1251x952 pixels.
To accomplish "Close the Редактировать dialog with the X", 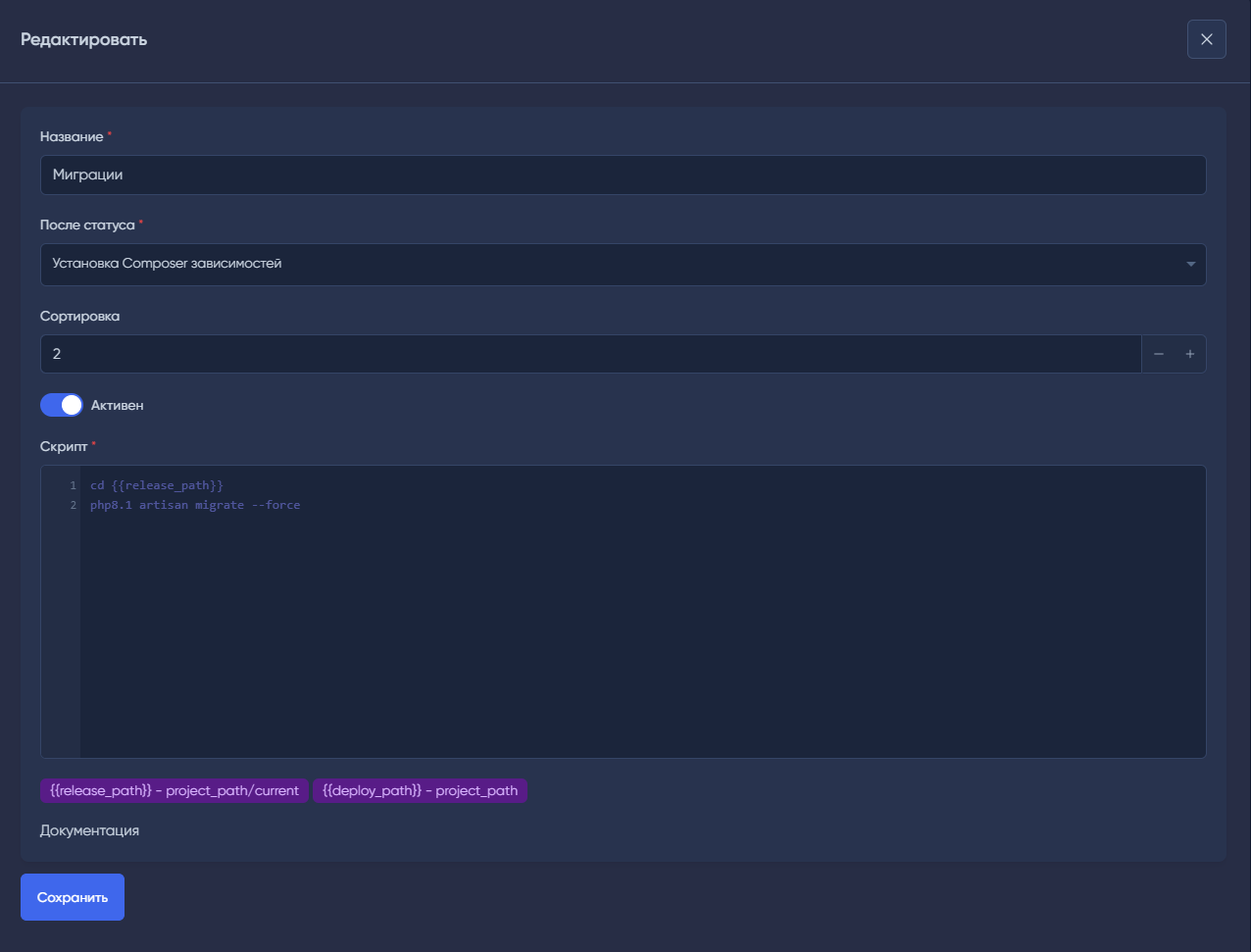I will coord(1206,39).
